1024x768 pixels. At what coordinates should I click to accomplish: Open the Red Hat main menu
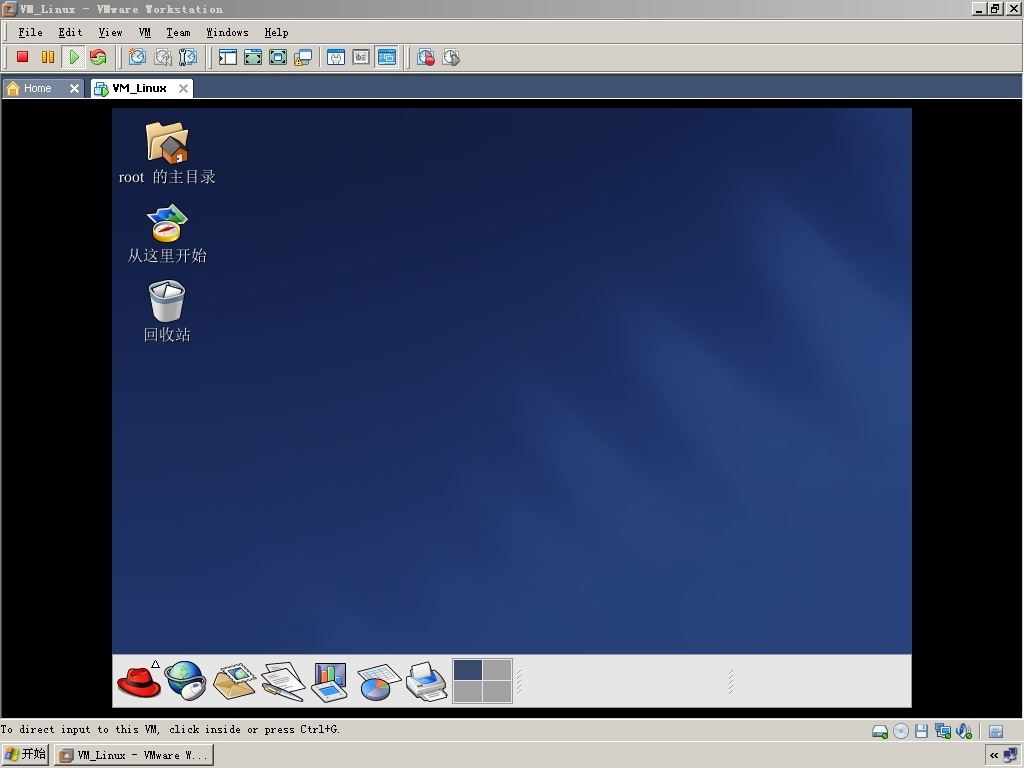pos(138,681)
